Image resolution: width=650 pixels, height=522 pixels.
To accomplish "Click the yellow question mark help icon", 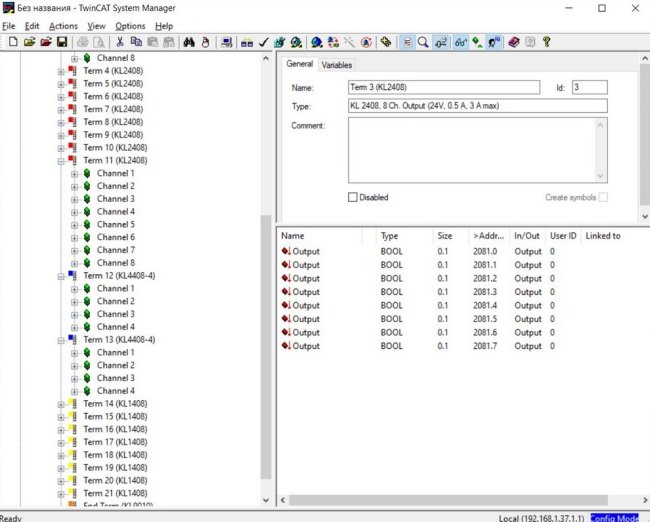I will coord(546,42).
